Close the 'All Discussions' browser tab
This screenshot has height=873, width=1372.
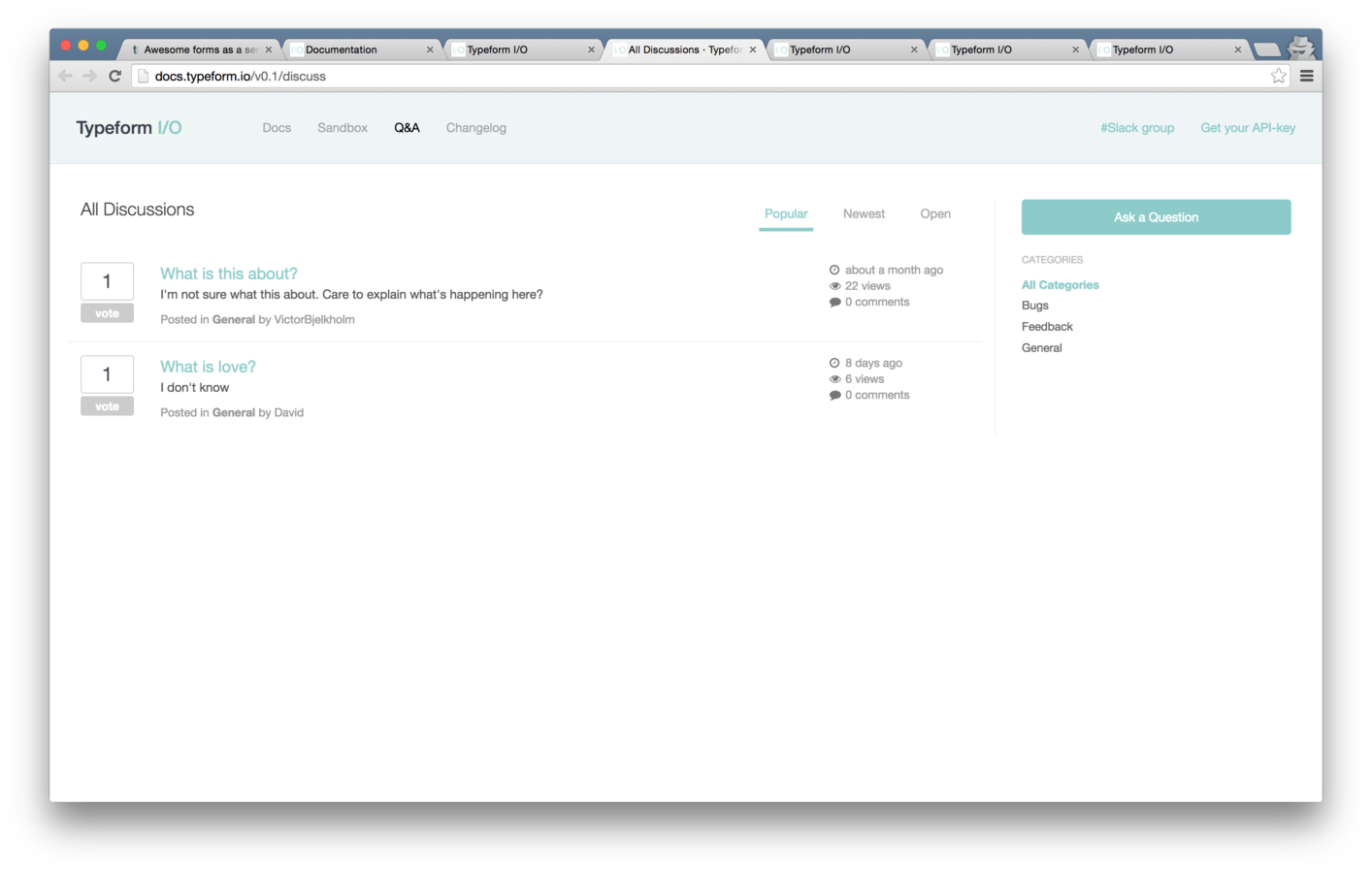753,49
